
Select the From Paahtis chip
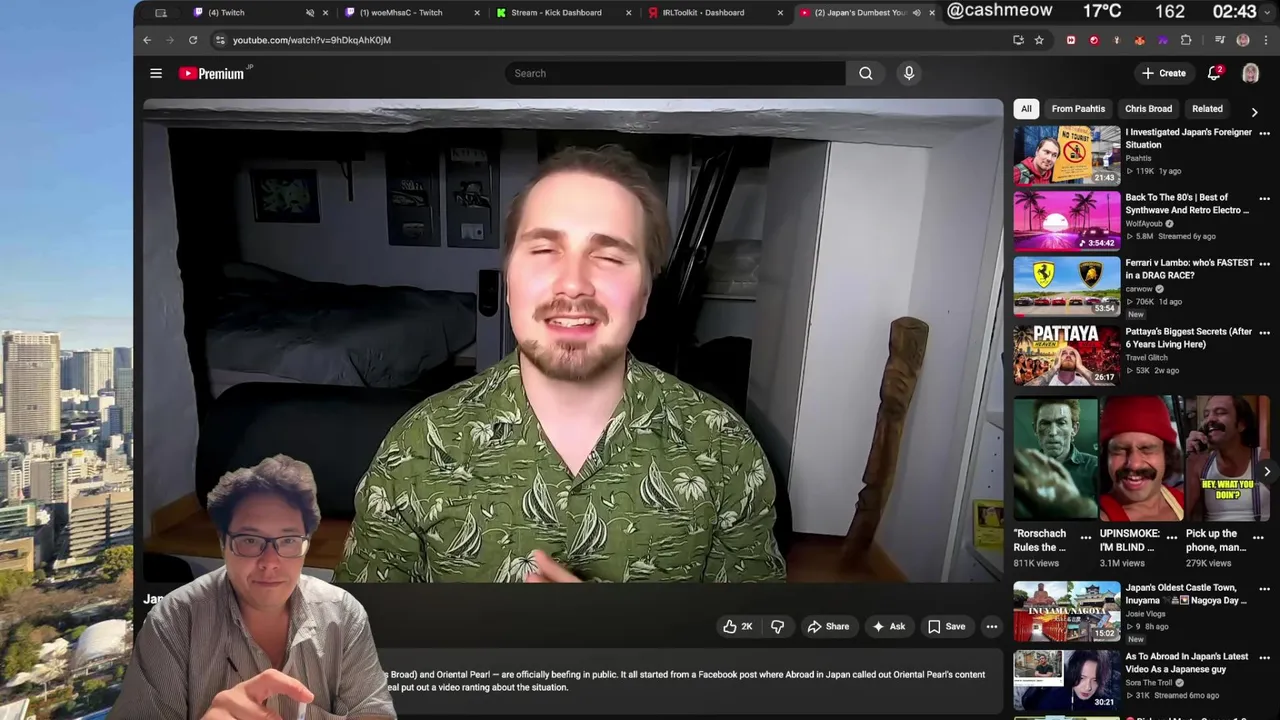[1078, 109]
